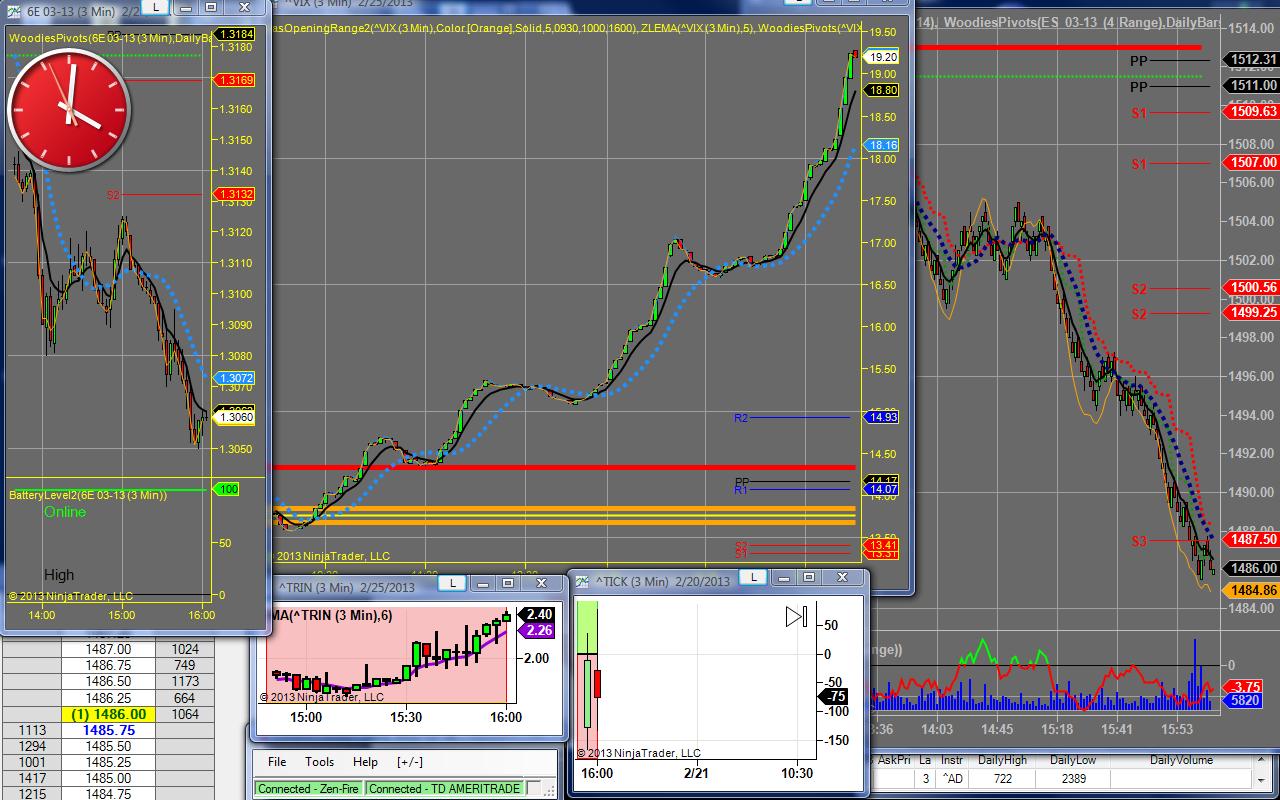Toggle the L link button on ^TICK chart

[751, 577]
